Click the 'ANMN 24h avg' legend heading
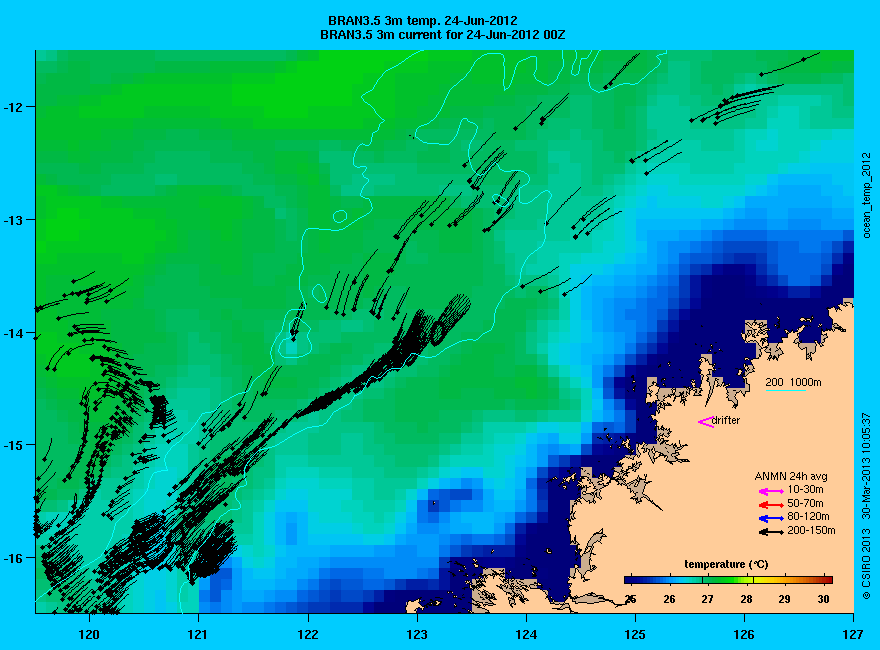Image resolution: width=880 pixels, height=650 pixels. pyautogui.click(x=791, y=477)
